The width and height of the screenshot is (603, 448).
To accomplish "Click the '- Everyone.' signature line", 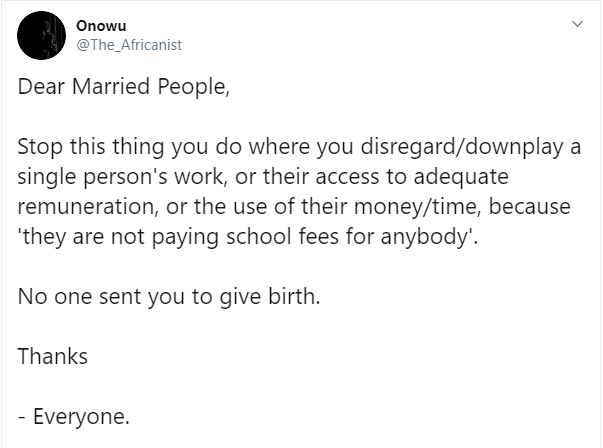I will (74, 416).
